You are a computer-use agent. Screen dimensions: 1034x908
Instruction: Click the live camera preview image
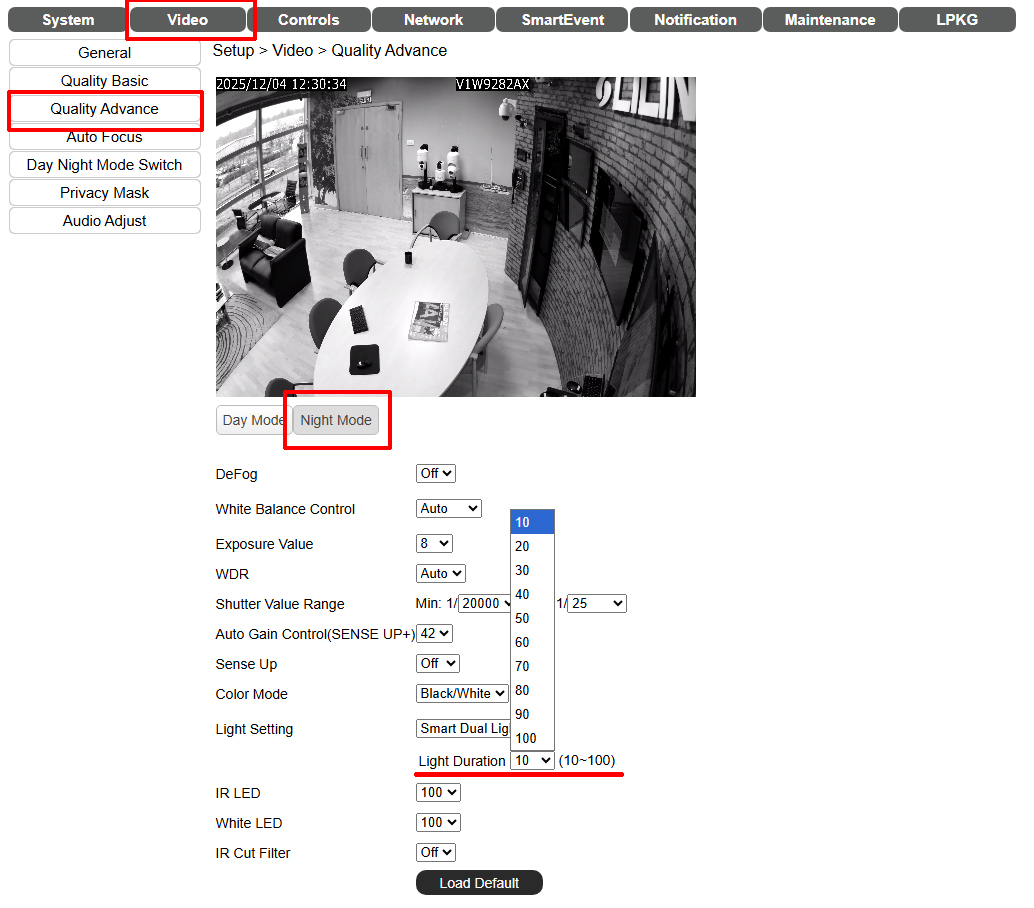click(x=455, y=237)
